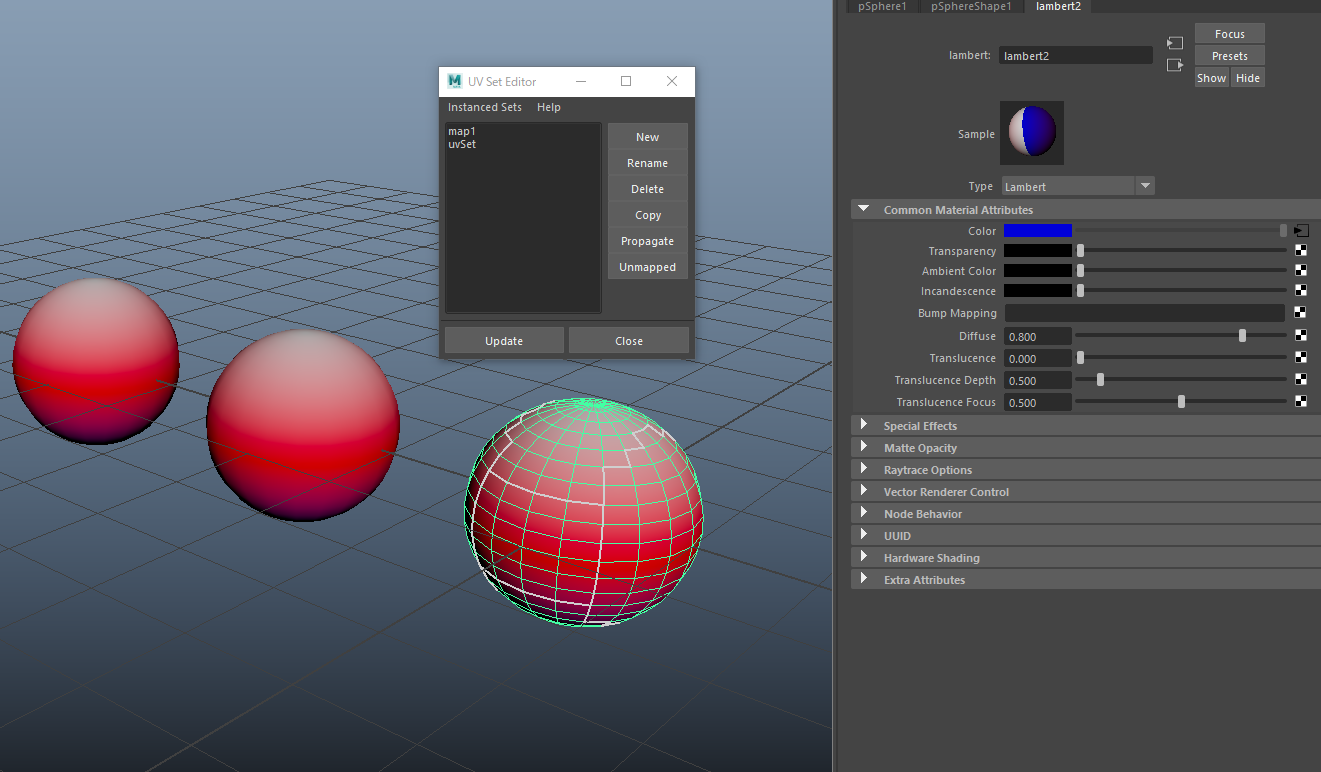Collapse the Common Material Attributes section
Image resolution: width=1321 pixels, height=772 pixels.
point(864,209)
